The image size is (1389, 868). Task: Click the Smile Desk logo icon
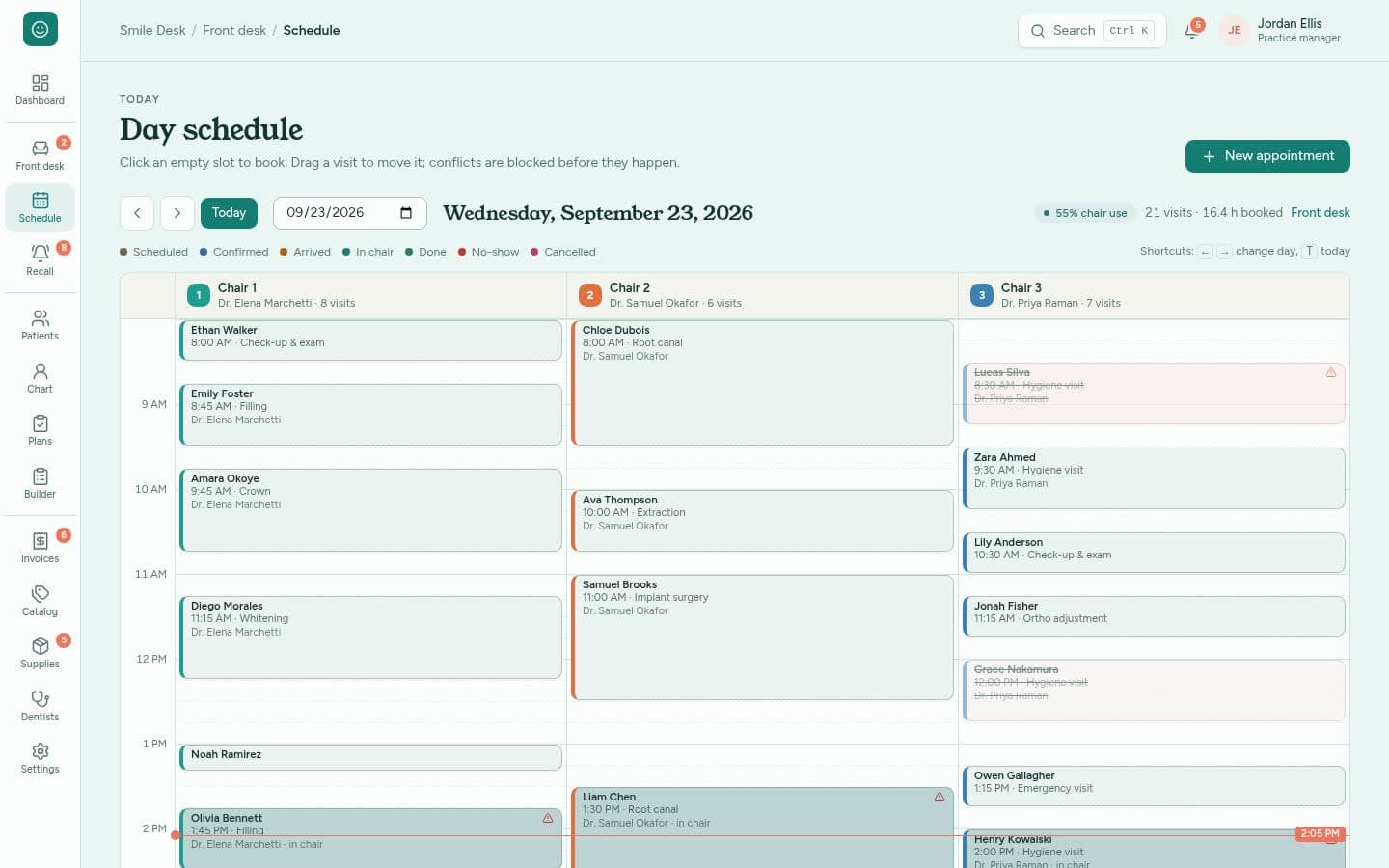pyautogui.click(x=40, y=29)
